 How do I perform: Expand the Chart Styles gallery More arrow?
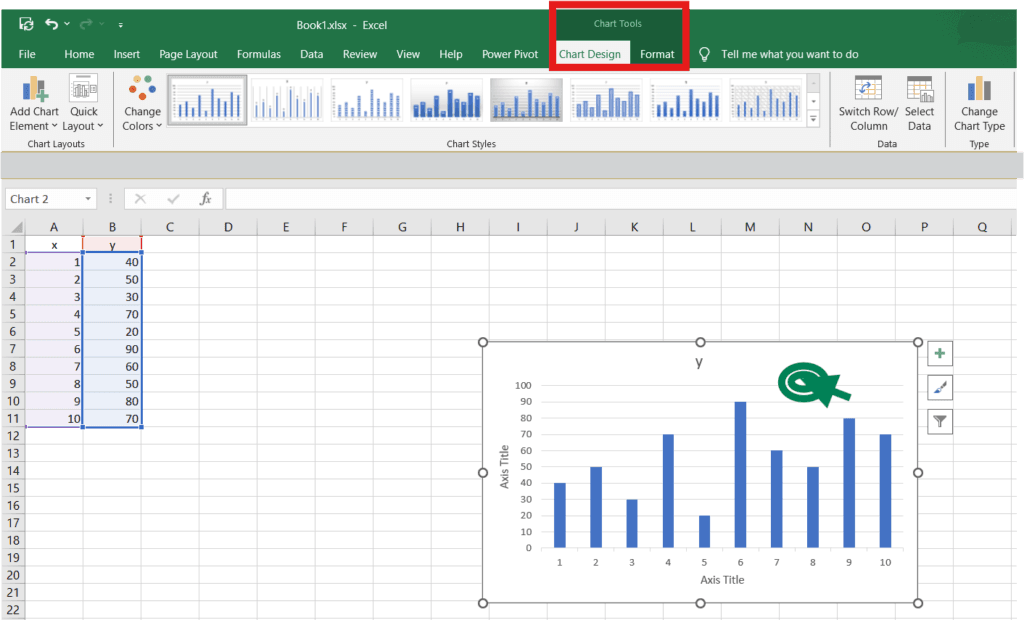click(x=814, y=117)
